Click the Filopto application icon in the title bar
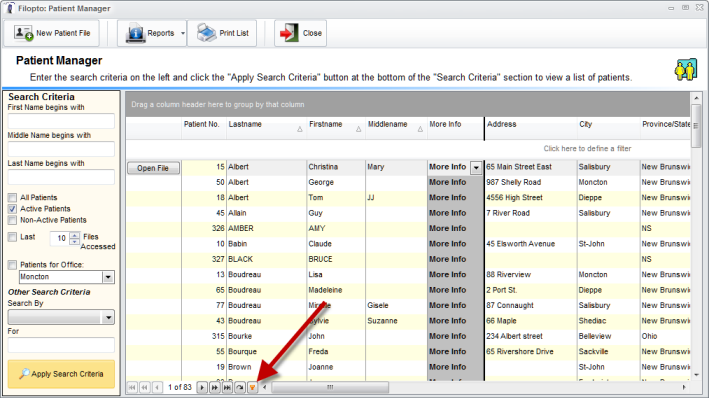The image size is (709, 398). (9, 8)
